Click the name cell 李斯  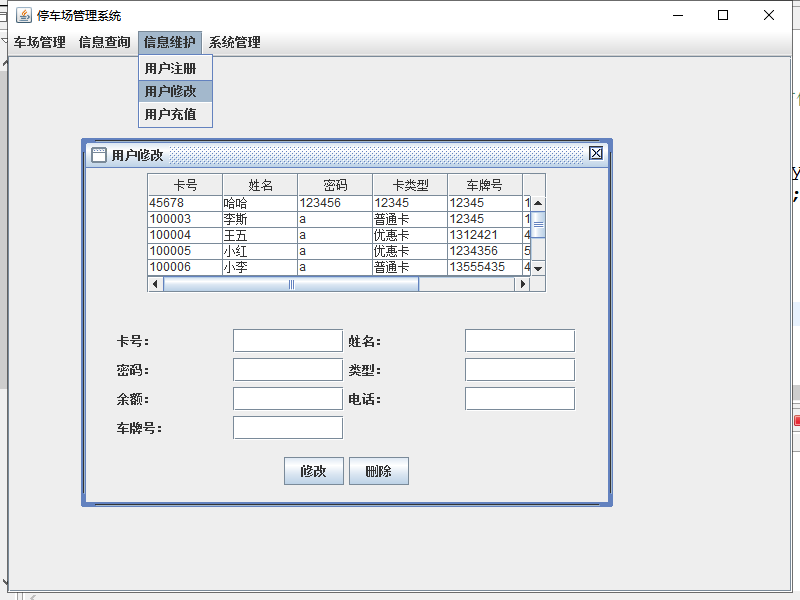[x=260, y=219]
